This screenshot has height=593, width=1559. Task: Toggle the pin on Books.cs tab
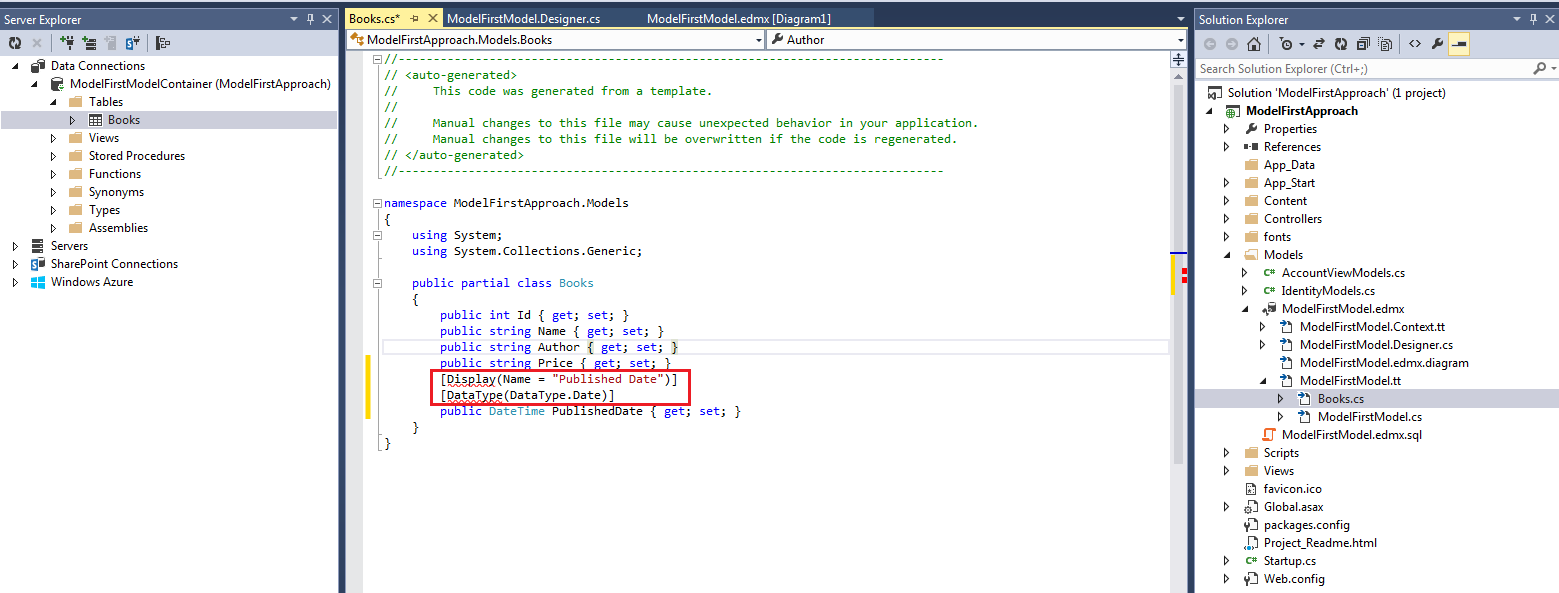[x=414, y=19]
